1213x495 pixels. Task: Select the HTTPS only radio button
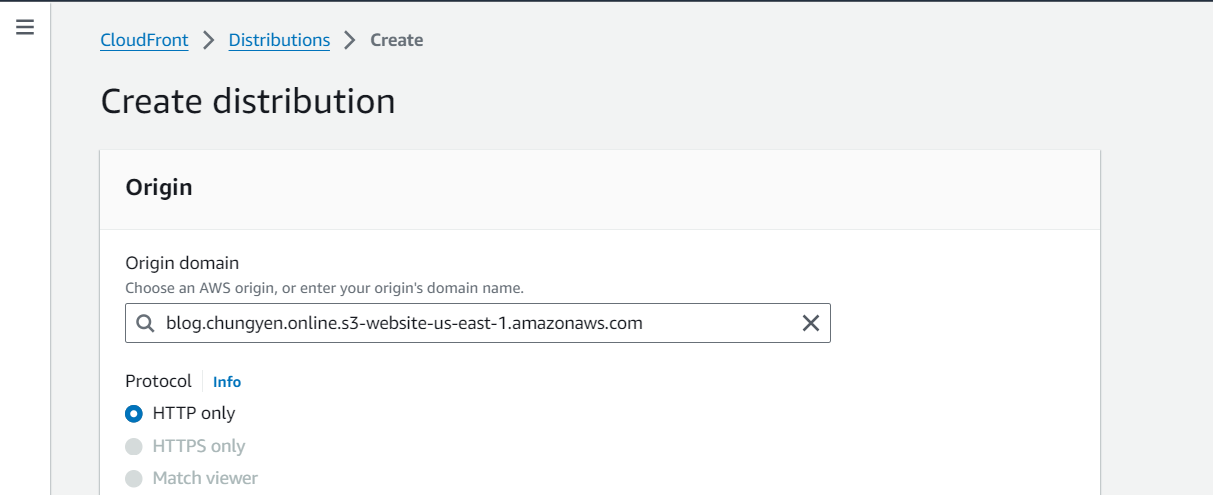134,446
